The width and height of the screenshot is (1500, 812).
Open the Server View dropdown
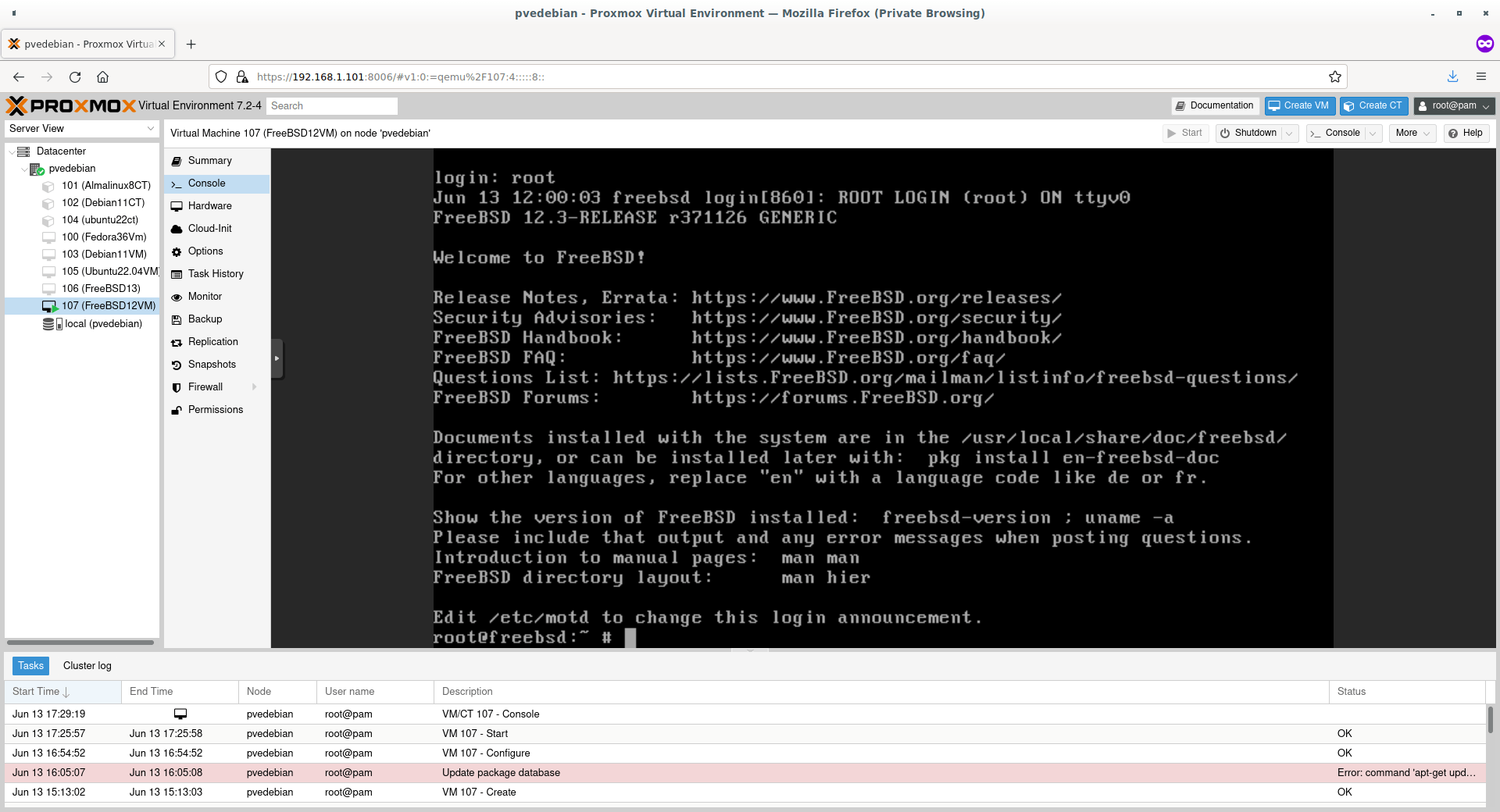tap(81, 129)
